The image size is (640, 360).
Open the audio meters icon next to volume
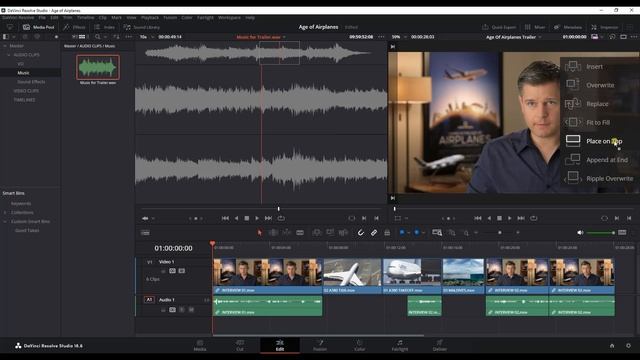tap(622, 233)
